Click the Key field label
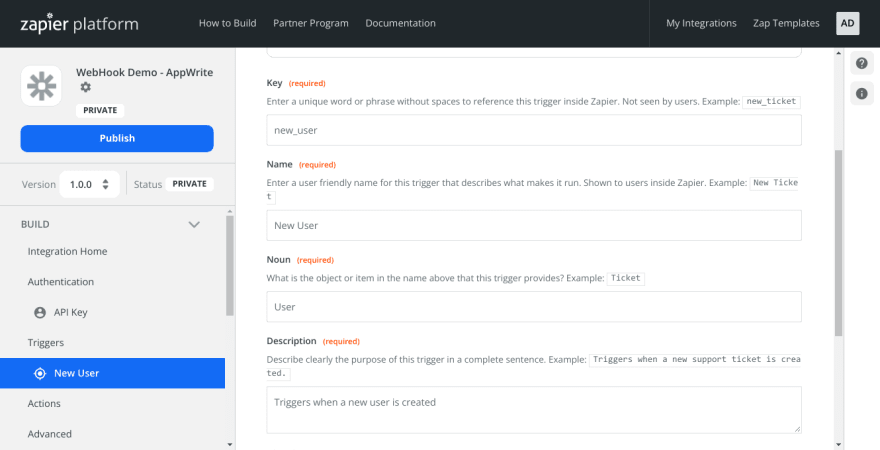 click(274, 83)
